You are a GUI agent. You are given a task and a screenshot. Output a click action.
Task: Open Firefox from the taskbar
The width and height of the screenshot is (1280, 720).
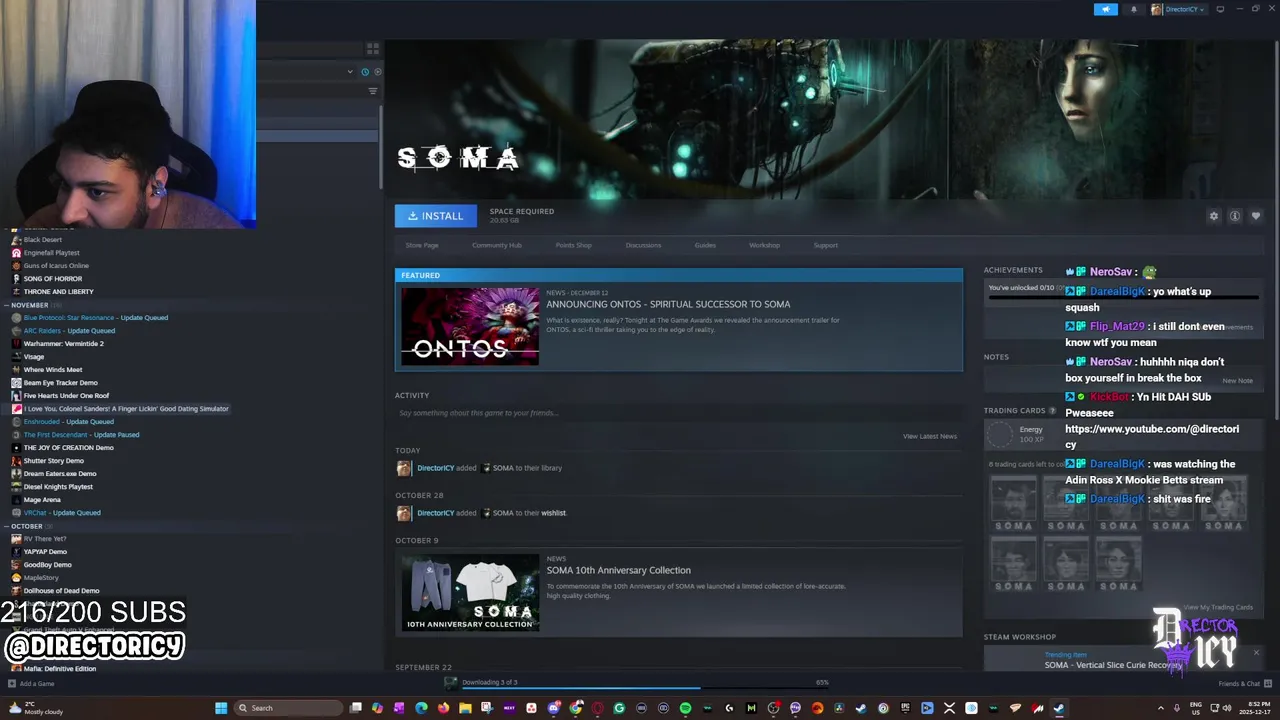pyautogui.click(x=443, y=708)
